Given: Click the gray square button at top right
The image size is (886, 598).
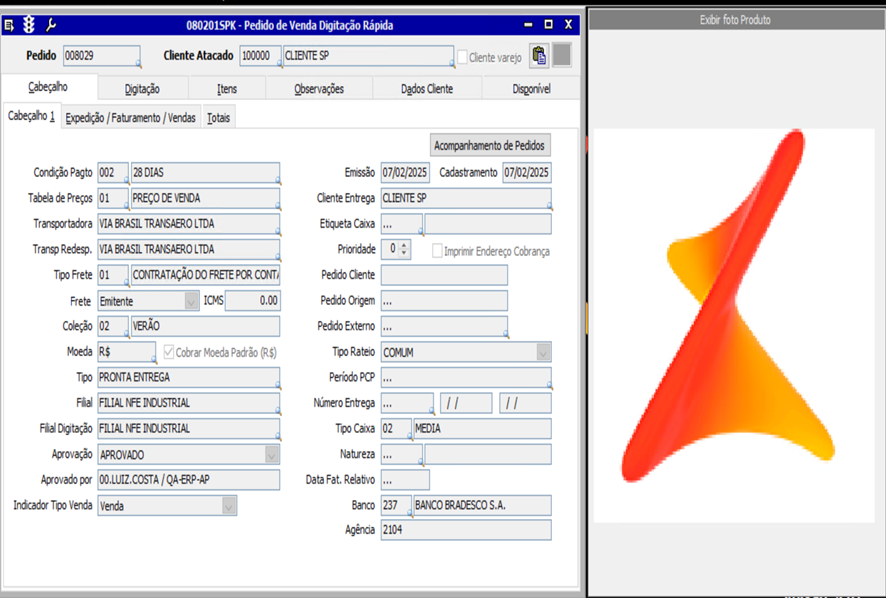Looking at the screenshot, I should (562, 55).
